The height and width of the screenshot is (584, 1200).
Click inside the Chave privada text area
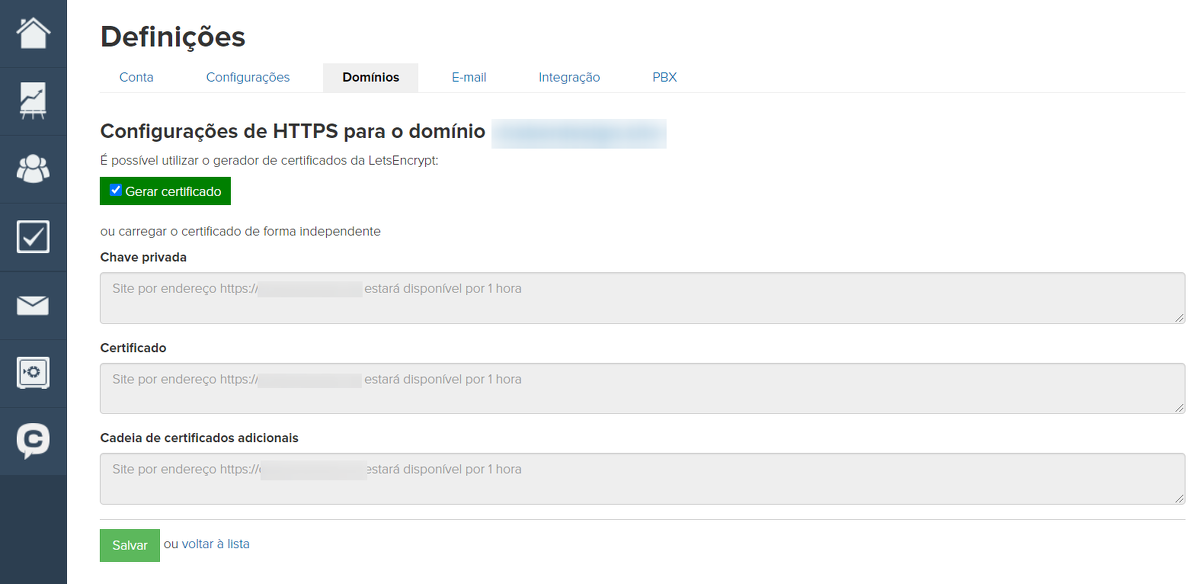[x=642, y=298]
